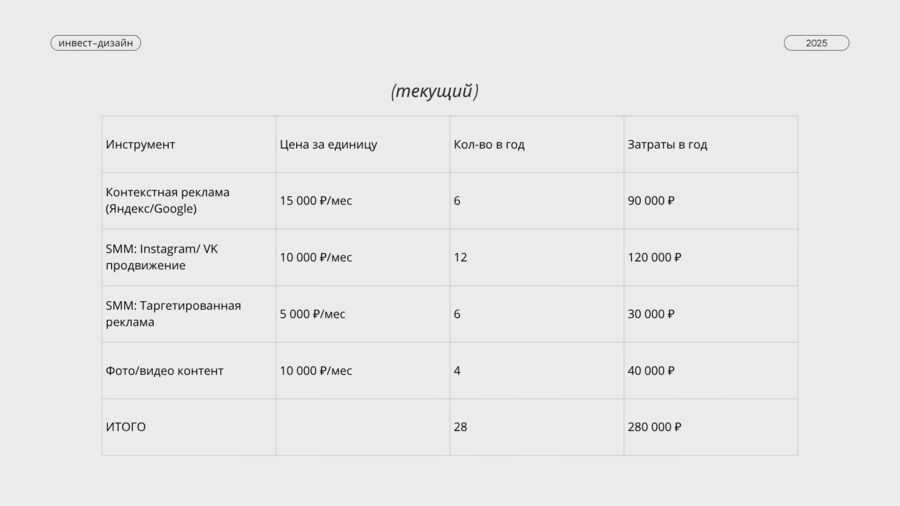Select the "15 000 ₽/мес" price cell
900x506 pixels.
[x=316, y=201]
